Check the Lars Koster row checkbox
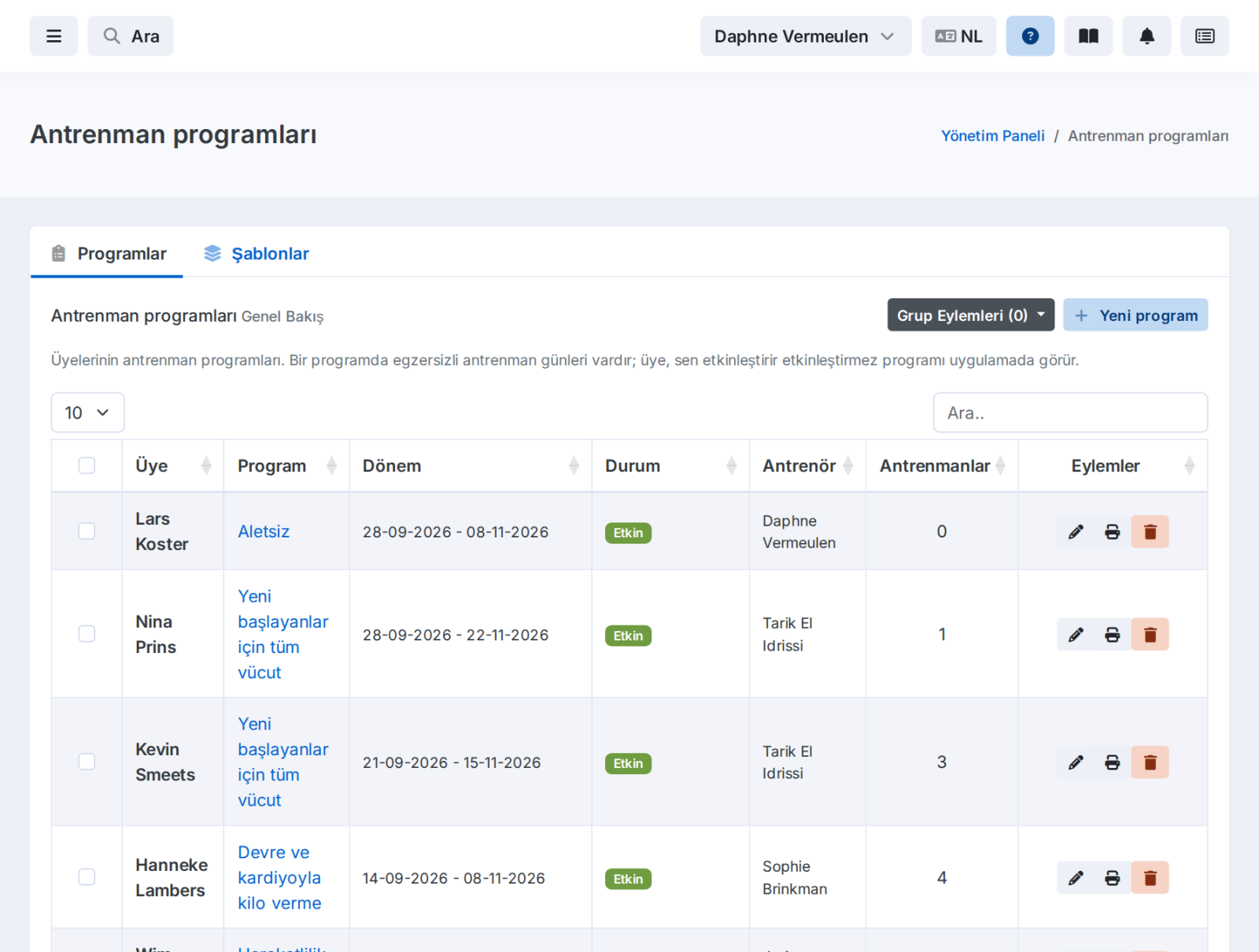 pyautogui.click(x=87, y=532)
